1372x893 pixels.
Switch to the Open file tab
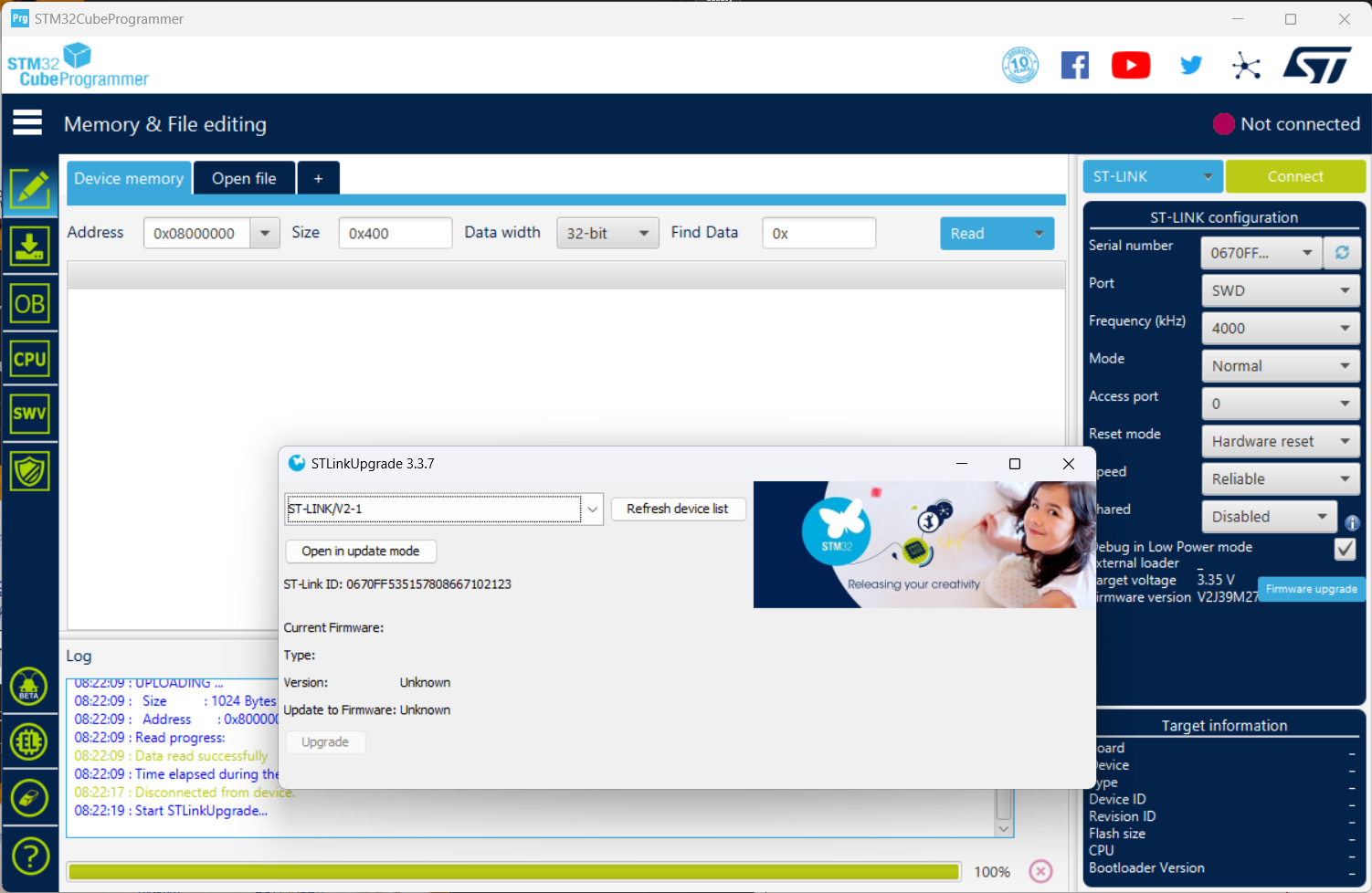point(244,179)
